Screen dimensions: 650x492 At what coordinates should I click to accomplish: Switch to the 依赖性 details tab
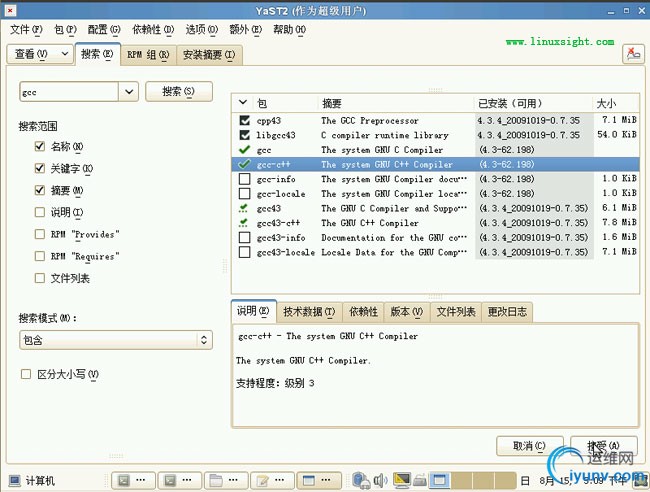[364, 312]
